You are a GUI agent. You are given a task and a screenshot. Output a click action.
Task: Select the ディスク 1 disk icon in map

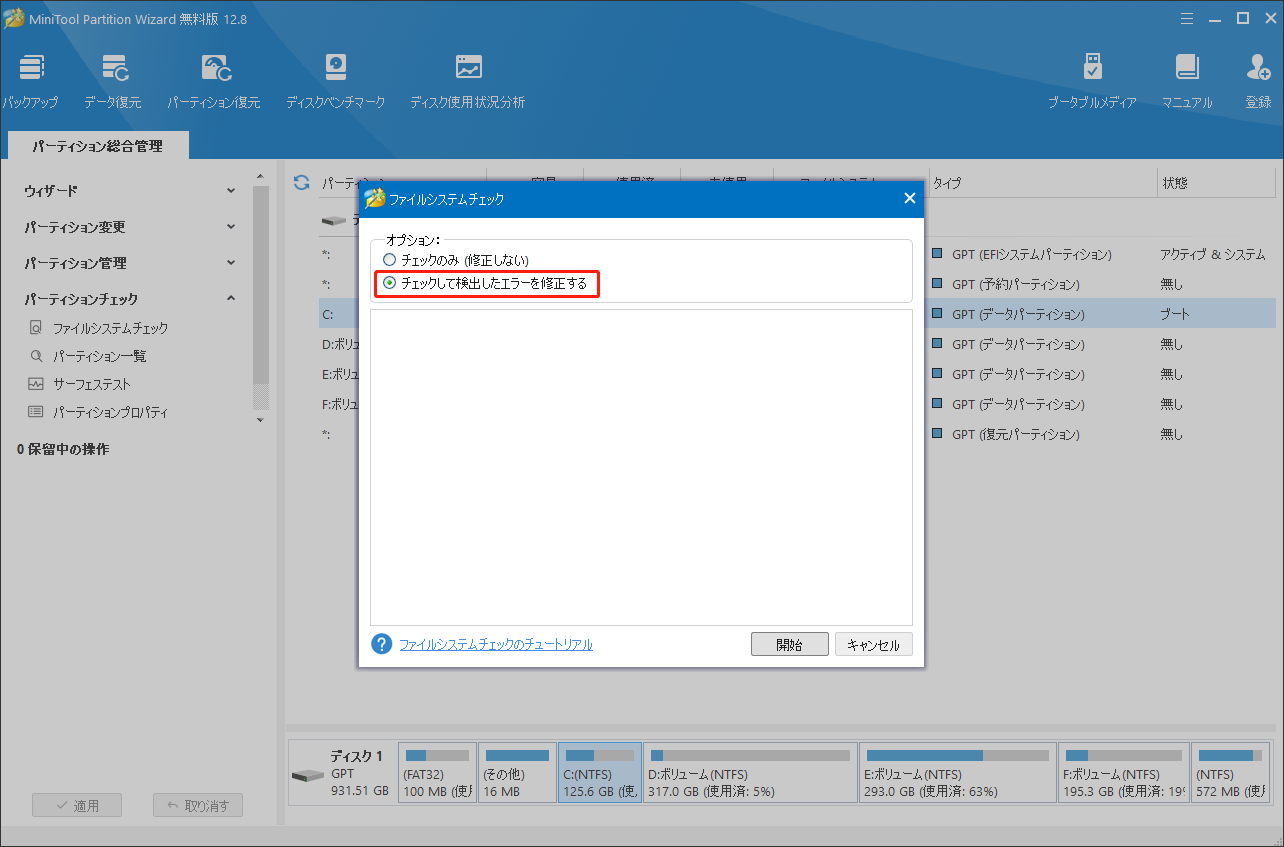pos(307,776)
